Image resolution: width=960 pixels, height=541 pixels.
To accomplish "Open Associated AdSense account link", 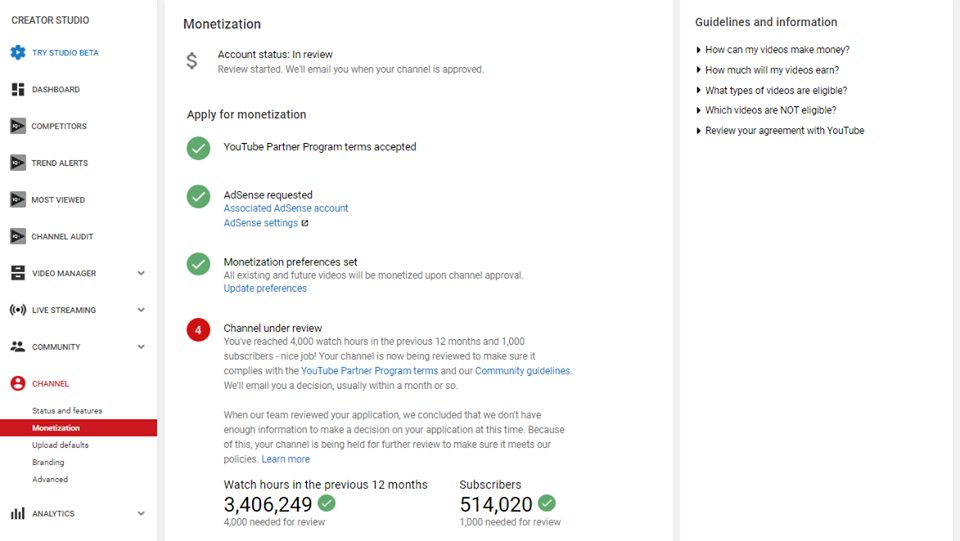I will (285, 208).
